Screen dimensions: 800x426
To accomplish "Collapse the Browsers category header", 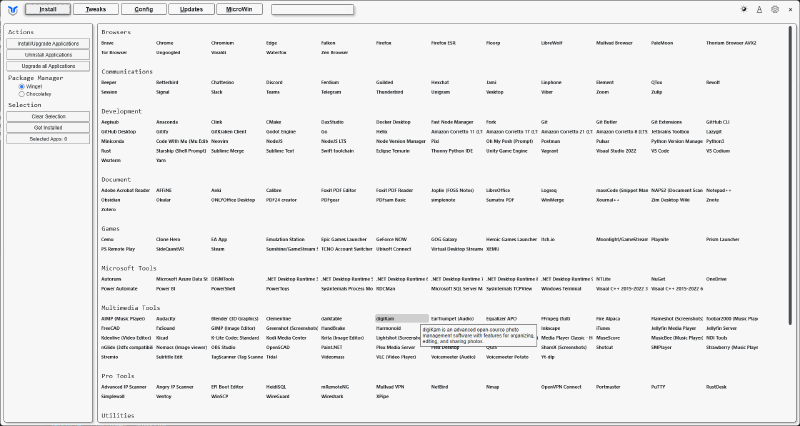I will coord(117,32).
